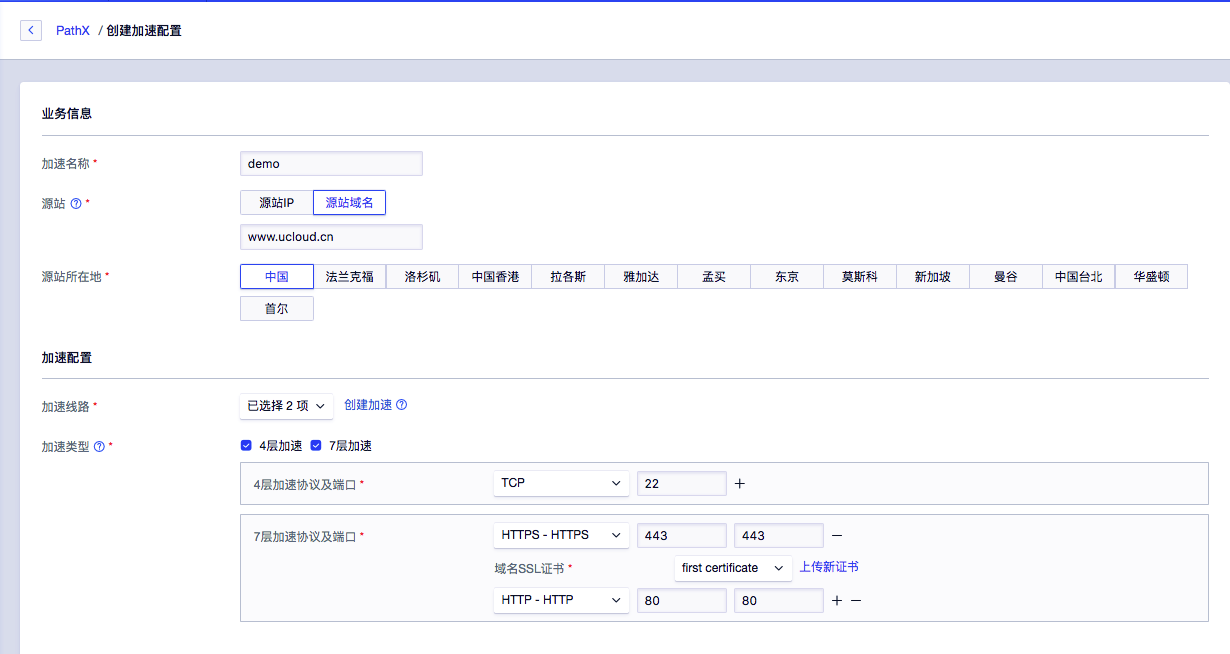Screen dimensions: 1230x654
Task: Choose 东京 as origin location
Action: pyautogui.click(x=787, y=277)
